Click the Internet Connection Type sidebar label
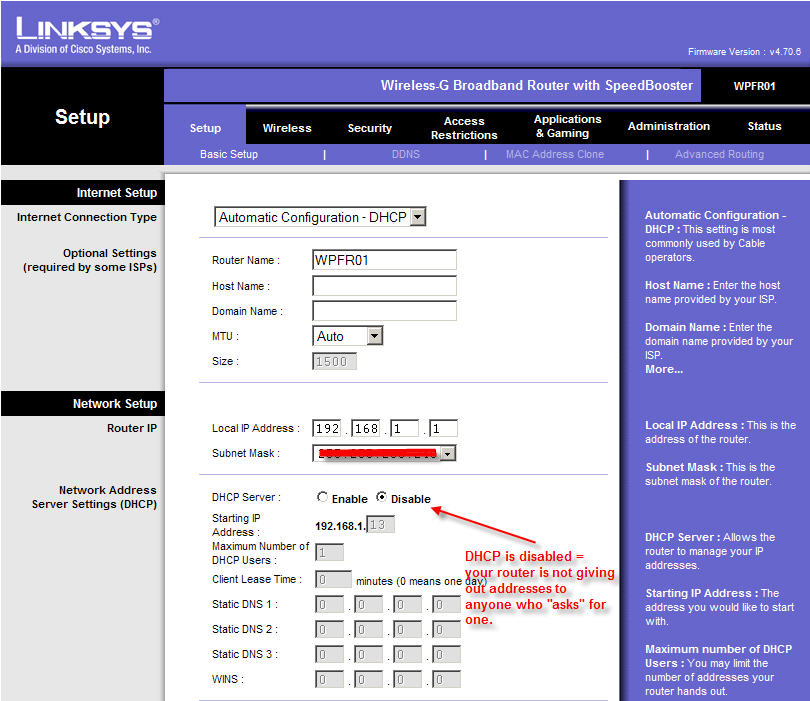Image resolution: width=810 pixels, height=701 pixels. (87, 217)
